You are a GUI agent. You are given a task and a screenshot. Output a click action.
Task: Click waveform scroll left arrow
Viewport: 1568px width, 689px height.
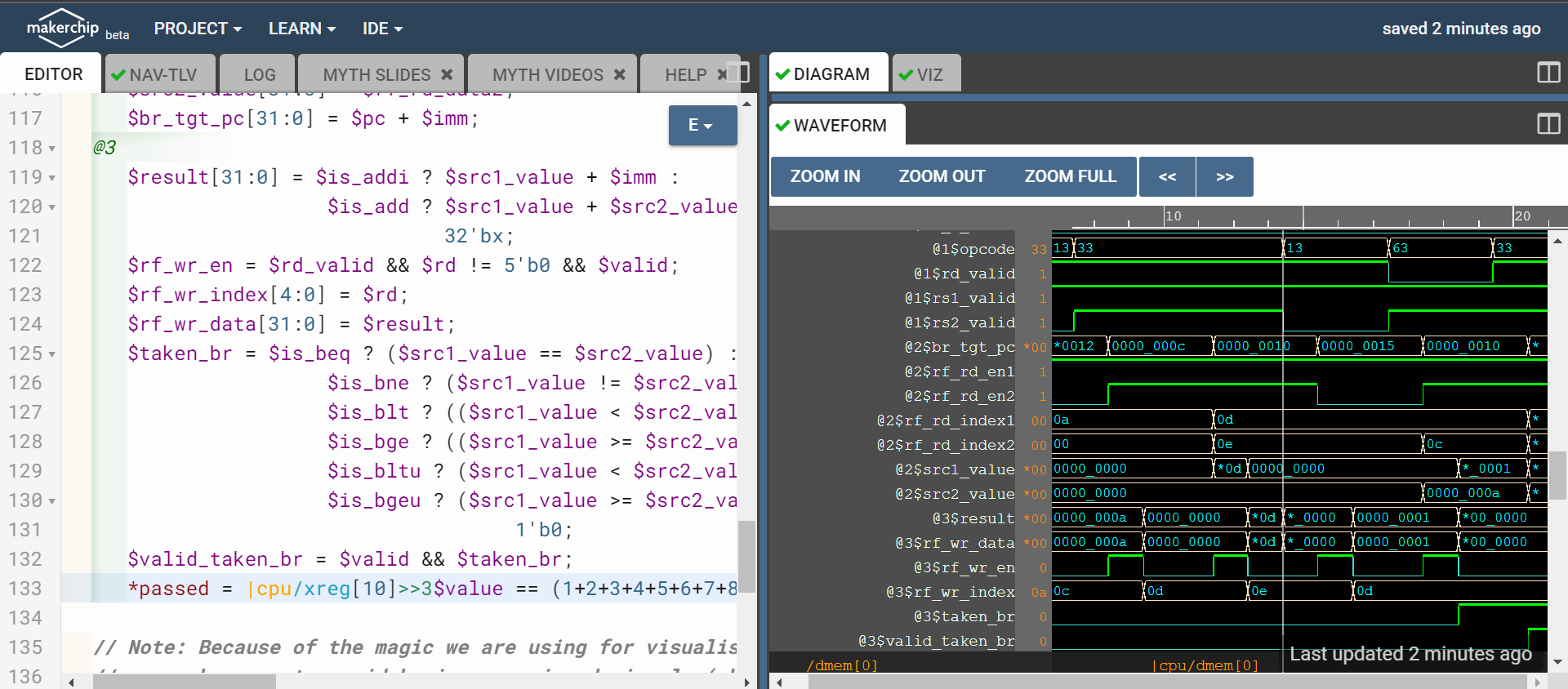(x=779, y=682)
